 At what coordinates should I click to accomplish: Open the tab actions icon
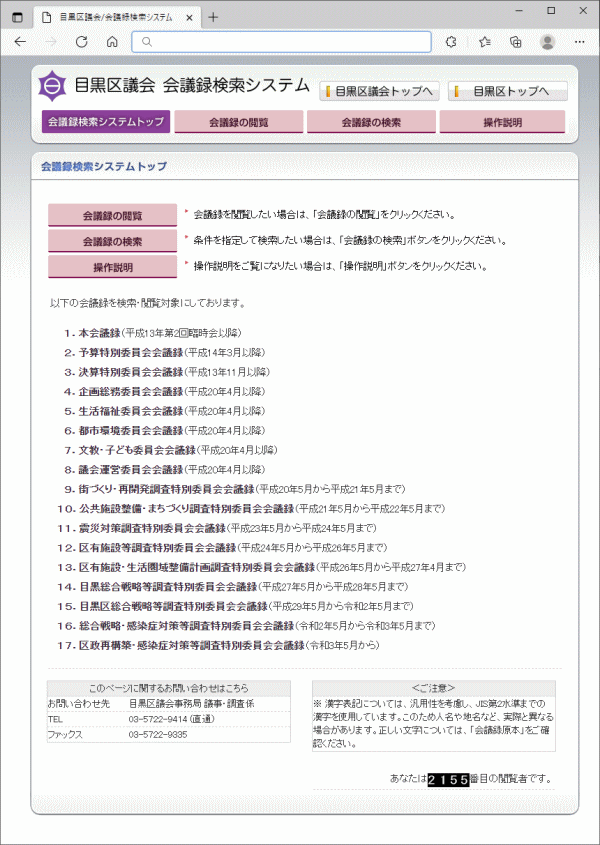(18, 17)
